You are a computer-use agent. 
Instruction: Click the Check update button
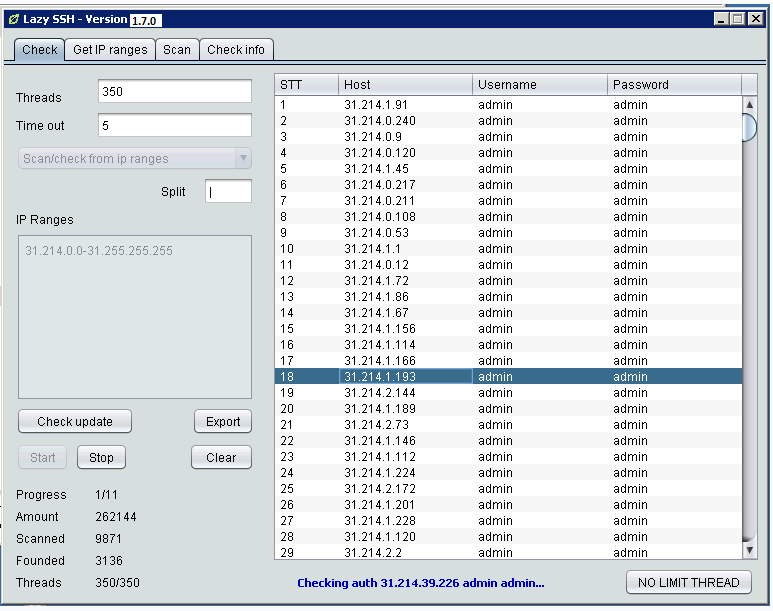75,422
